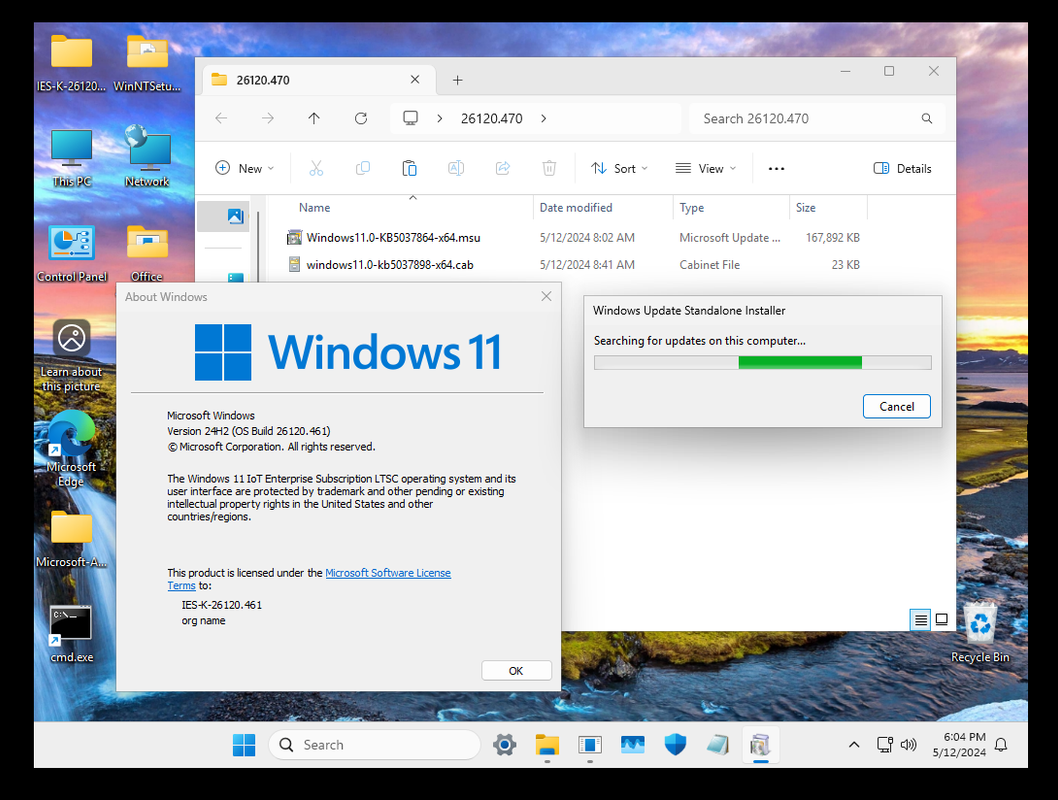The image size is (1058, 800).
Task: Select the 26120.470 Explorer tab
Action: [317, 80]
